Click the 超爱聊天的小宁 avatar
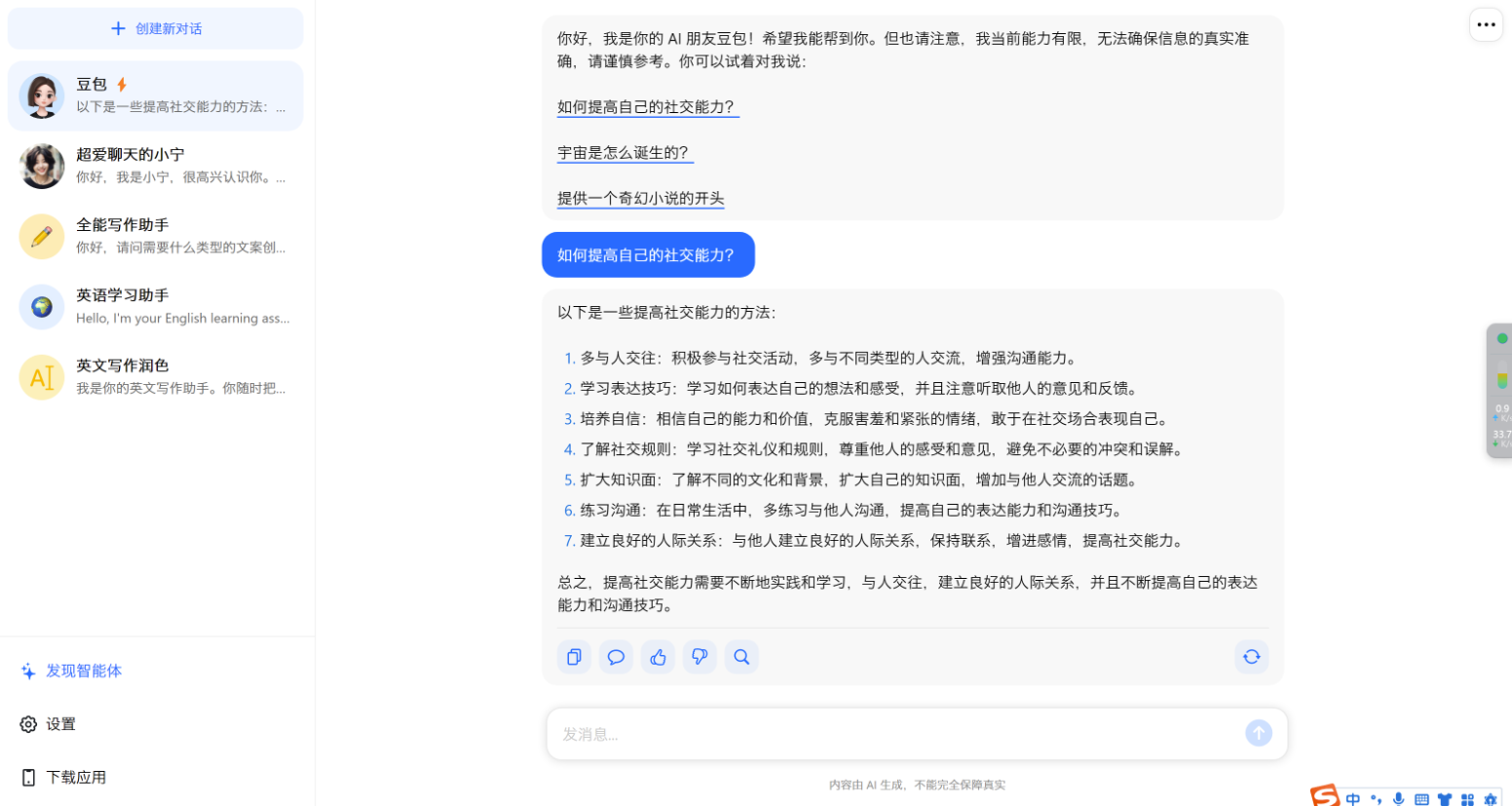Screen dimensions: 1512x806 (x=42, y=166)
